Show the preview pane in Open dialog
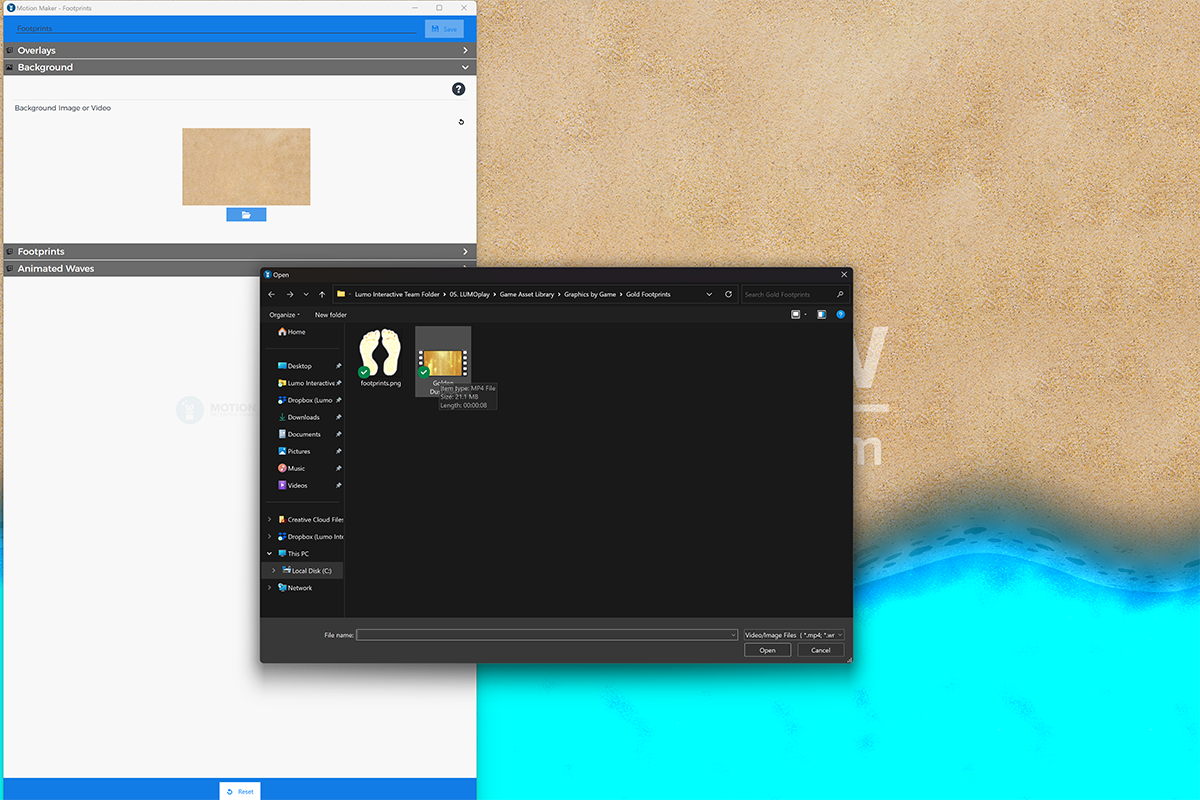 point(821,314)
